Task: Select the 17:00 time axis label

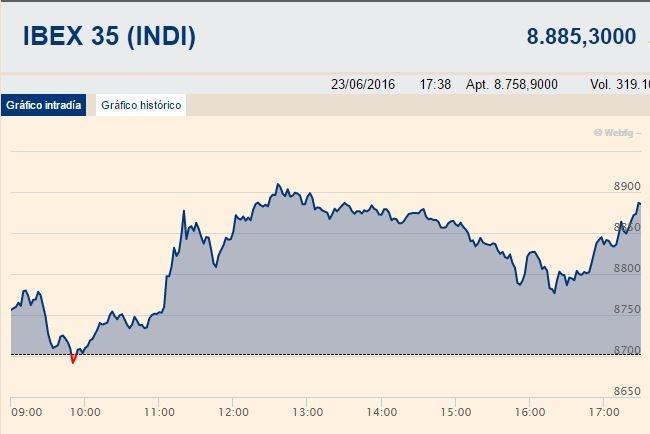Action: click(604, 412)
